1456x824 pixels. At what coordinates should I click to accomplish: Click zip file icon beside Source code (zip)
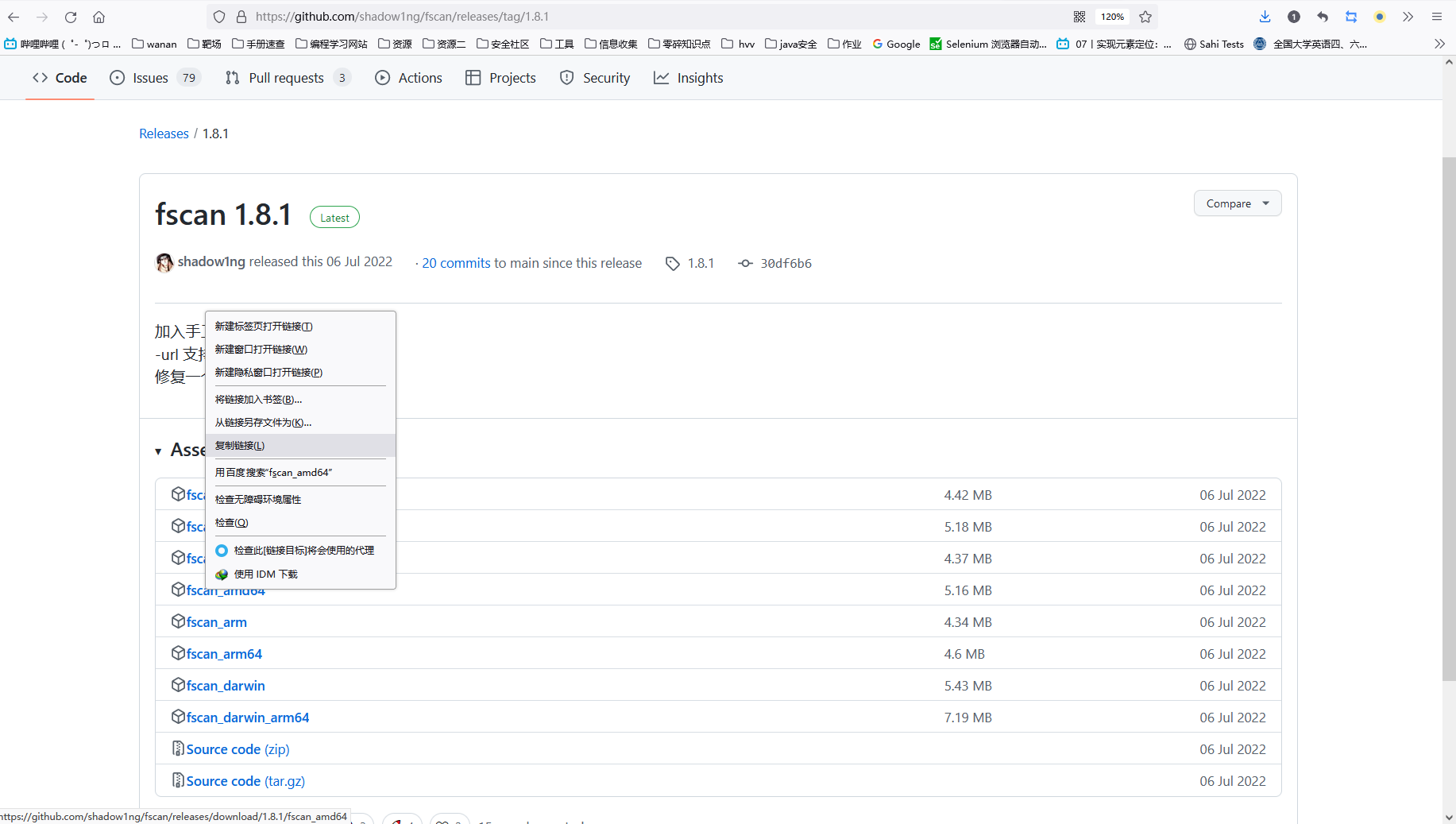(x=178, y=749)
